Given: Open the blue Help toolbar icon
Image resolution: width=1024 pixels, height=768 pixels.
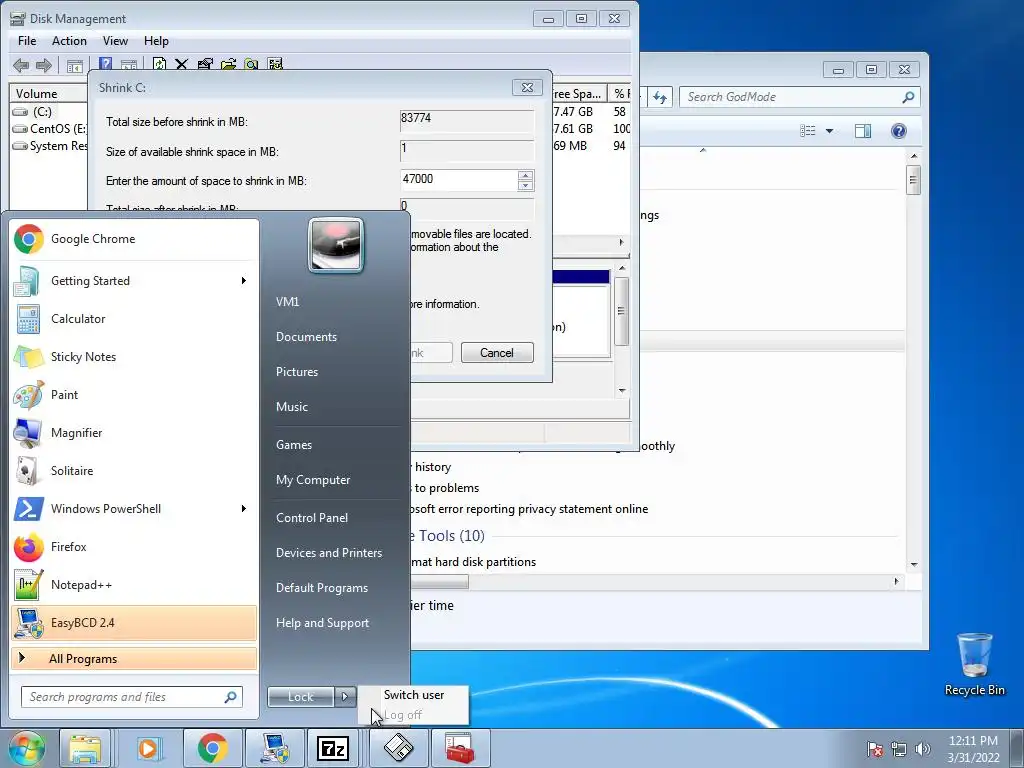Looking at the screenshot, I should 105,63.
